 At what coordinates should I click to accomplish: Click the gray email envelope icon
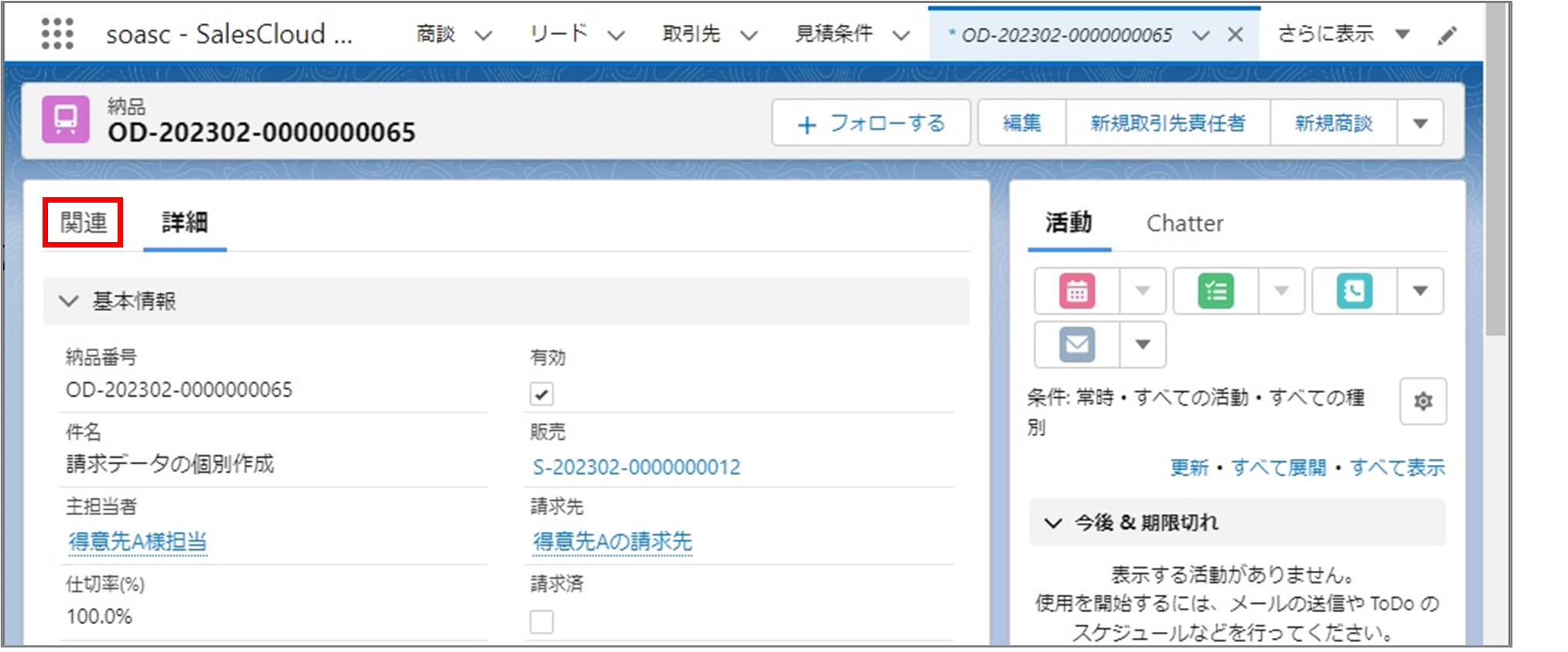1077,344
